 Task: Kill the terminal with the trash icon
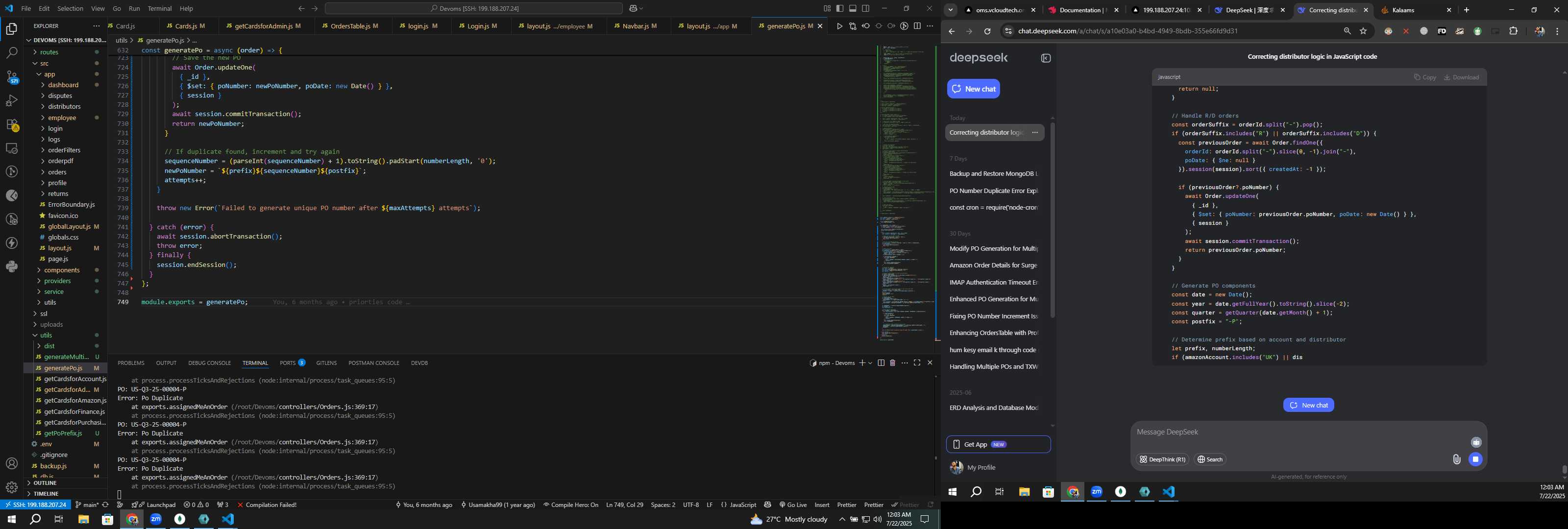892,363
